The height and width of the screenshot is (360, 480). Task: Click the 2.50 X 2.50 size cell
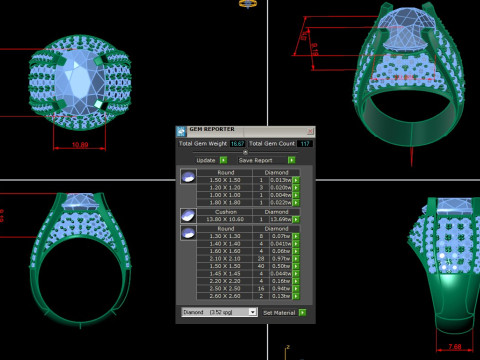[225, 289]
